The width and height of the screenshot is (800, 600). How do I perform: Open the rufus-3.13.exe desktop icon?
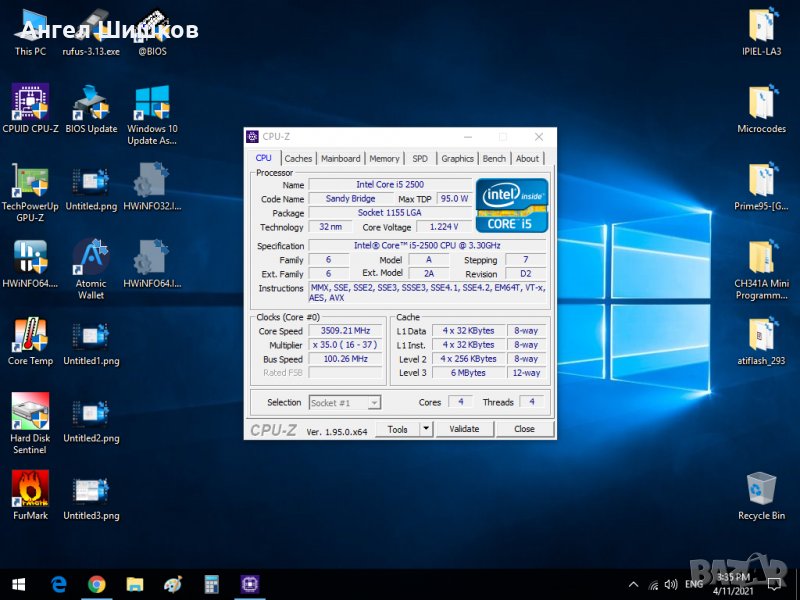point(91,26)
